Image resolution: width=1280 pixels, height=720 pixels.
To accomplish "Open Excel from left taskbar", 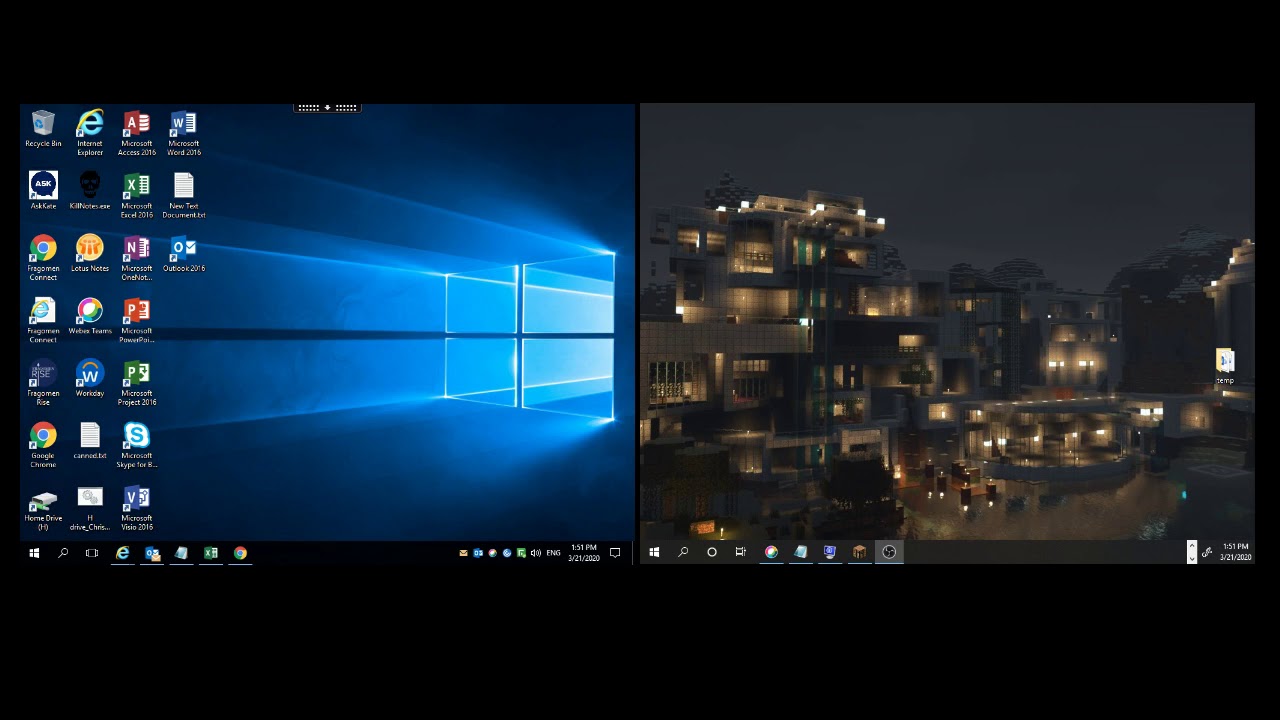I will pyautogui.click(x=211, y=553).
